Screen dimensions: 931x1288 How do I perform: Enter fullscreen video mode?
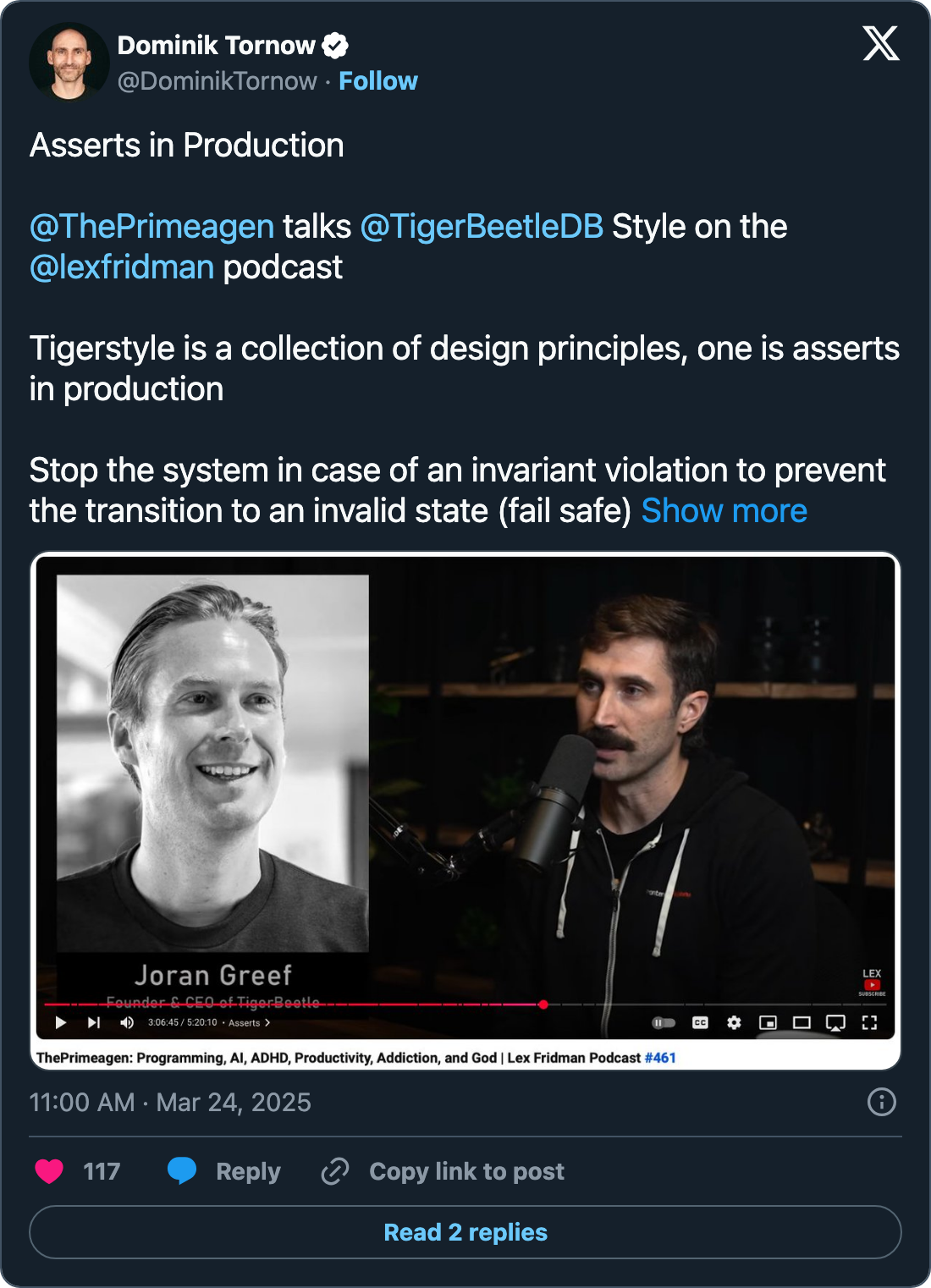(869, 1022)
